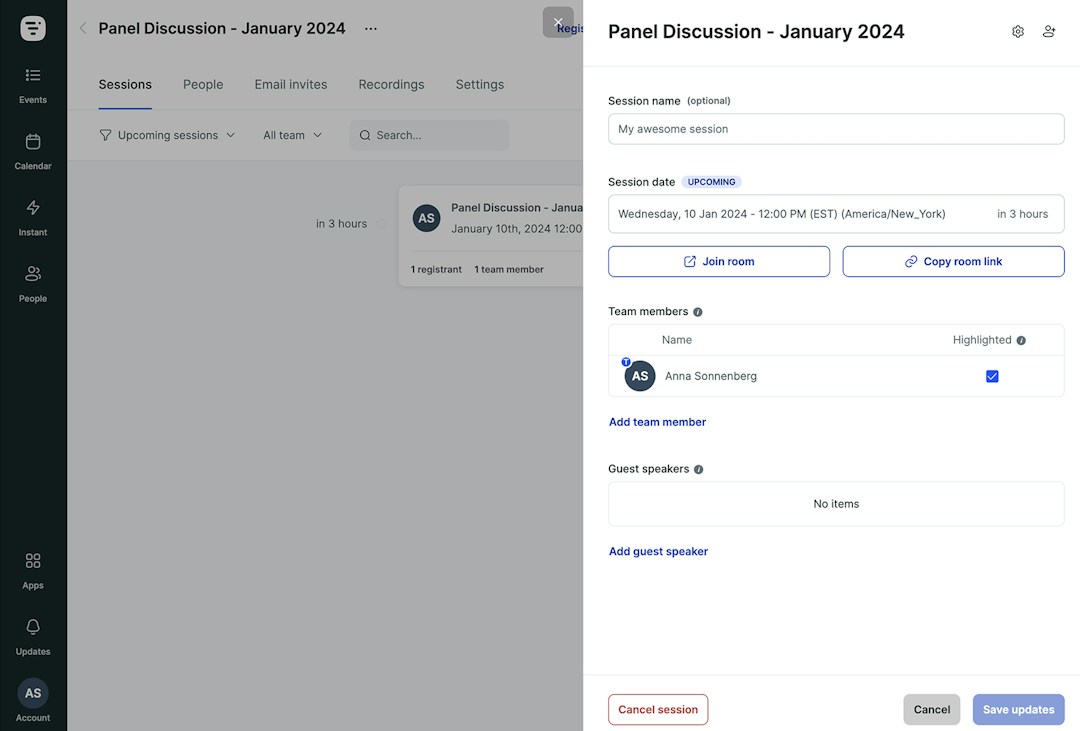This screenshot has height=731, width=1080.
Task: Switch to the Settings tab
Action: tap(479, 85)
